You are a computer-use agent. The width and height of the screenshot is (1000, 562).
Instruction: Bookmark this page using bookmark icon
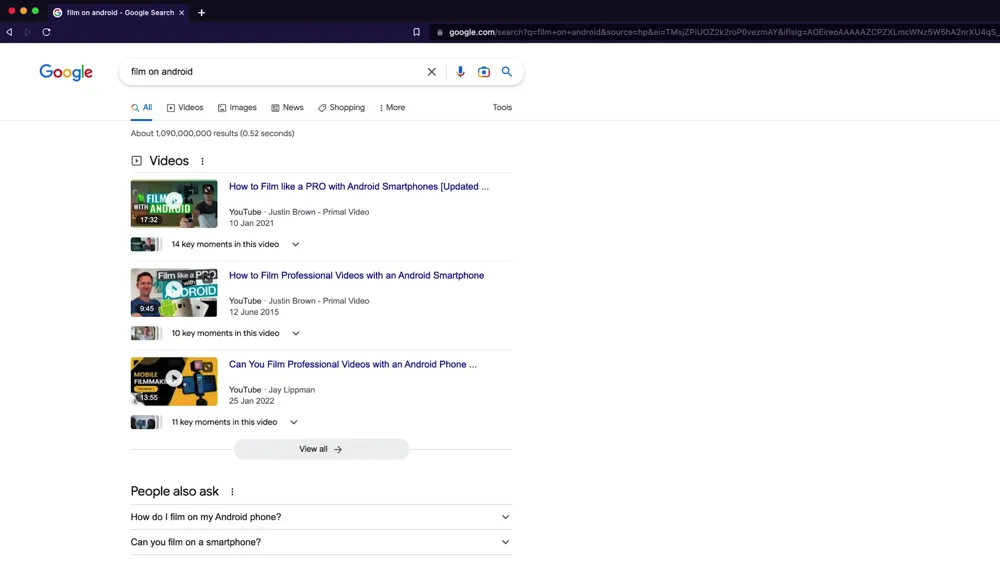click(x=416, y=32)
